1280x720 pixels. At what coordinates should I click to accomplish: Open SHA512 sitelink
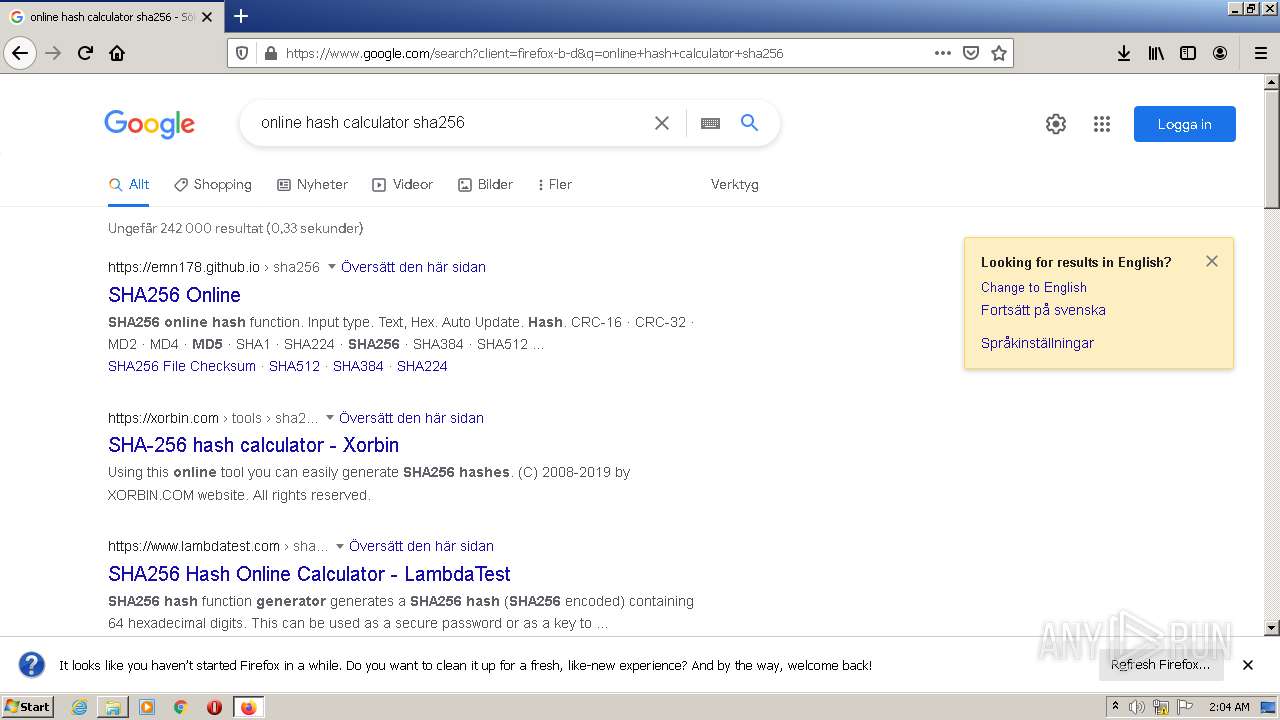294,366
